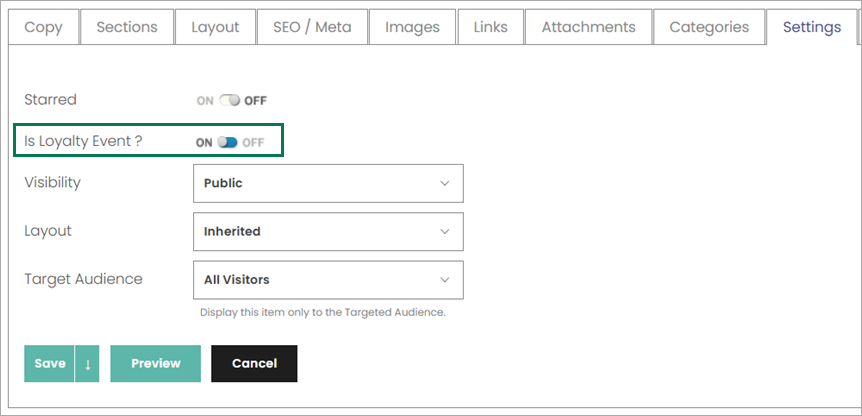
Task: Open the Sections tab
Action: click(127, 27)
